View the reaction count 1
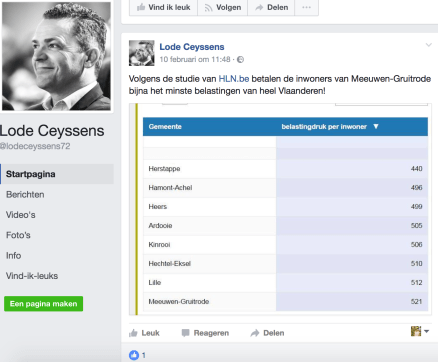The height and width of the screenshot is (362, 438). (x=144, y=355)
